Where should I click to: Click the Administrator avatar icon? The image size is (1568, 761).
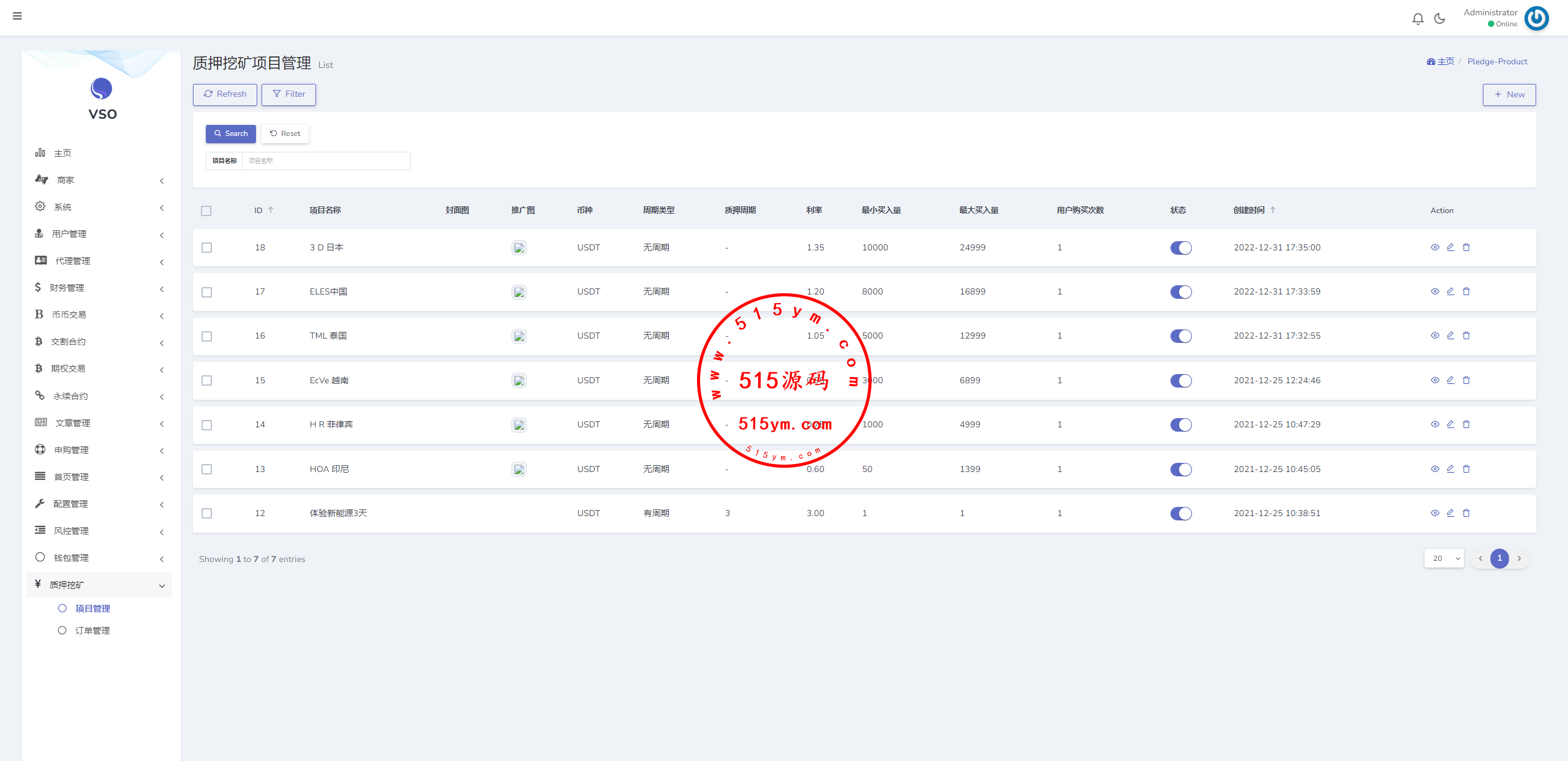(x=1536, y=18)
